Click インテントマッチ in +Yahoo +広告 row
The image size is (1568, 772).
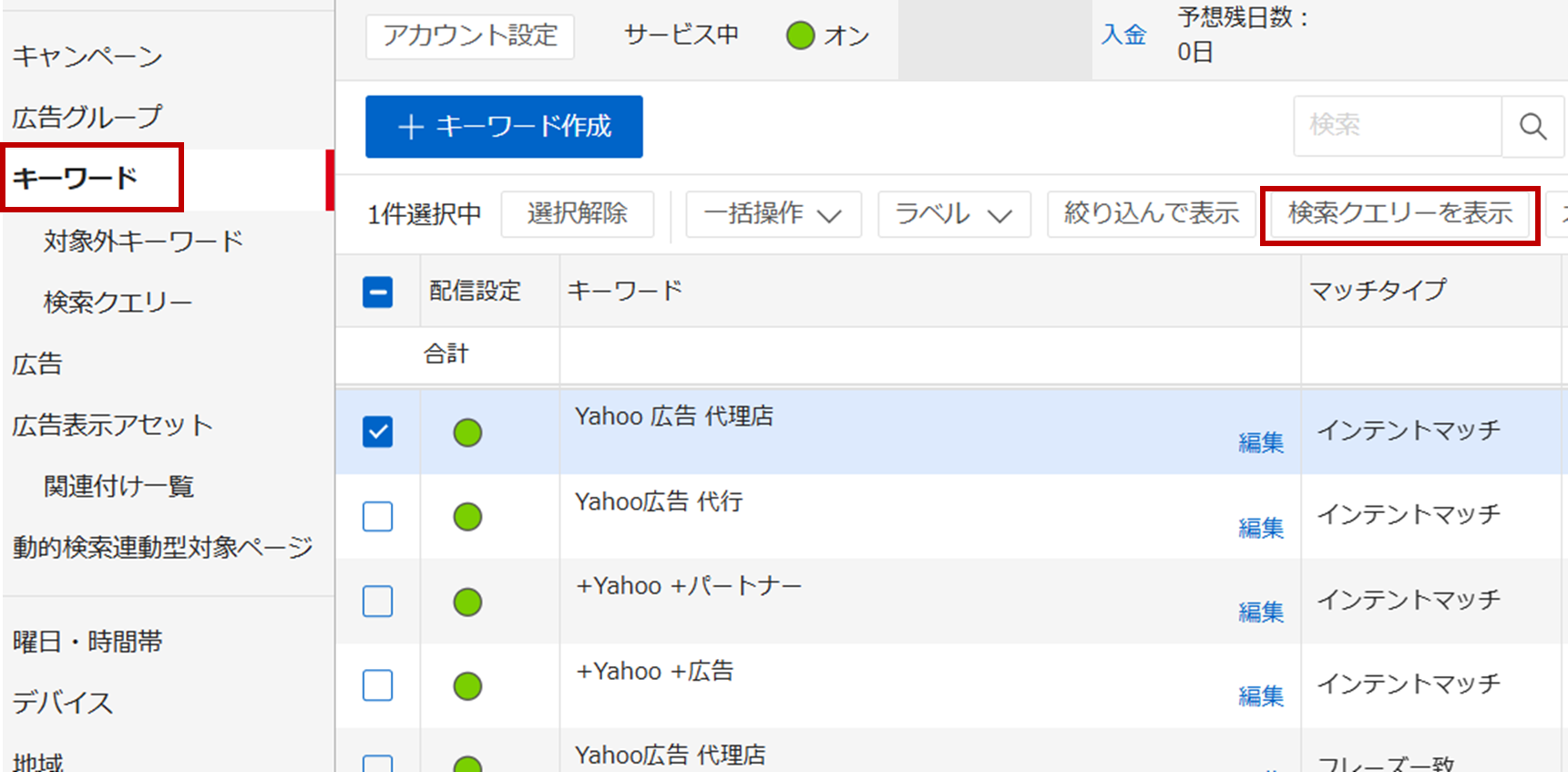(1409, 685)
